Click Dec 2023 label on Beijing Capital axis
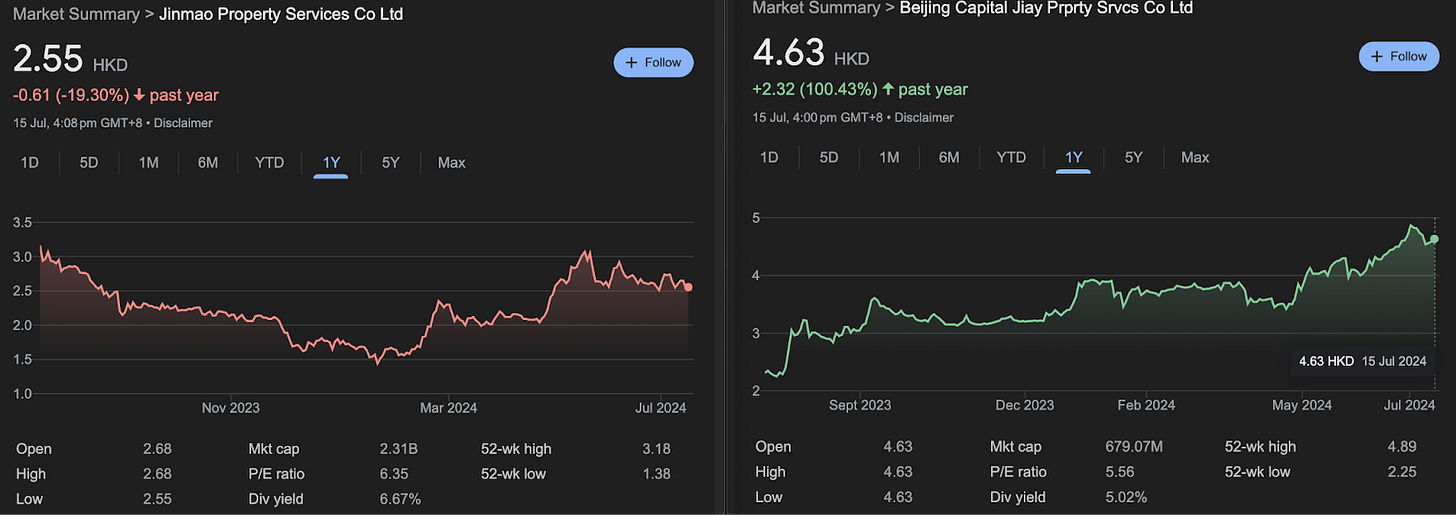This screenshot has width=1456, height=515. (x=1025, y=405)
